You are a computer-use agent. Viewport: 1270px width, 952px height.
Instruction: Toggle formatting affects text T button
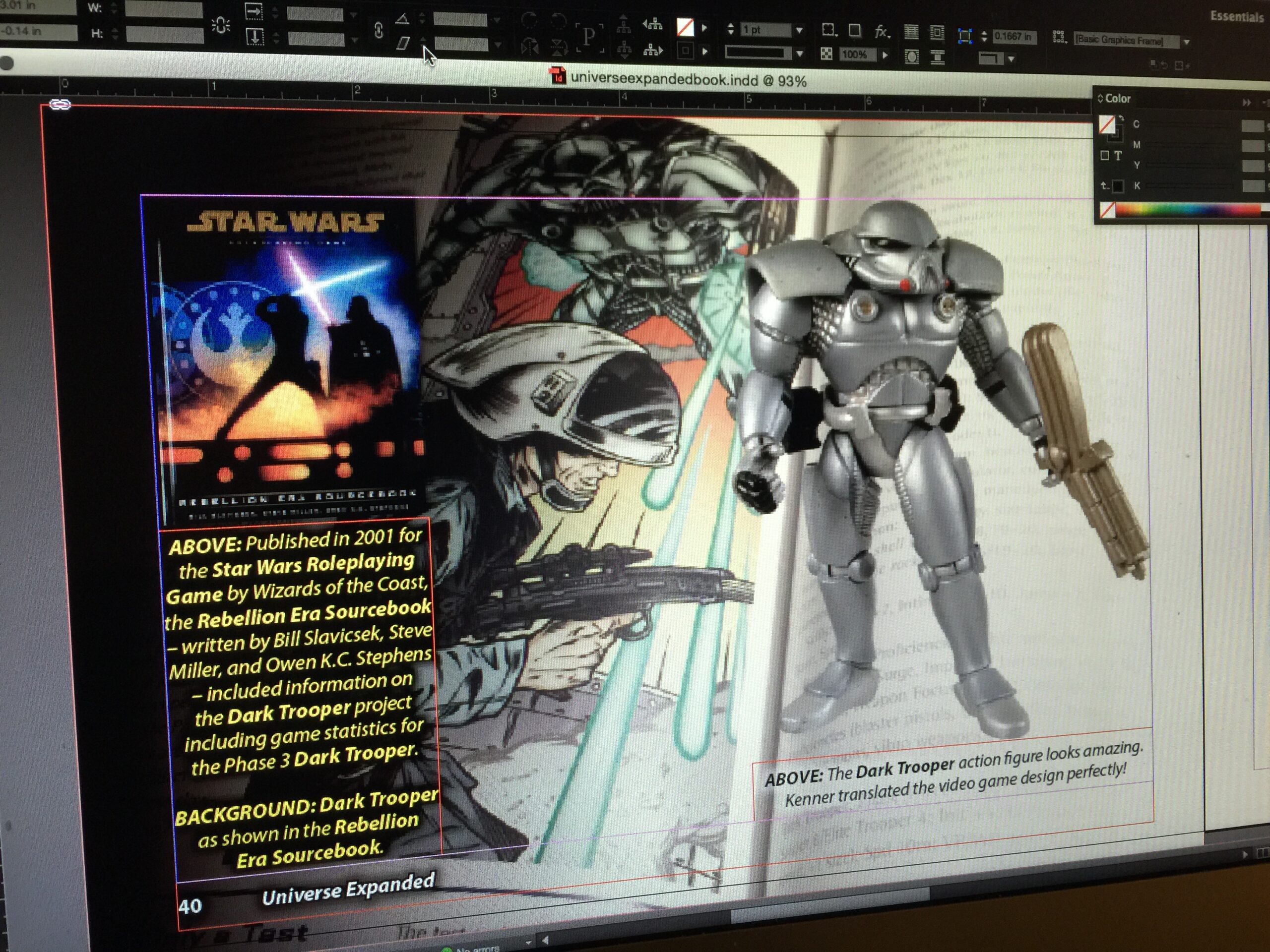click(x=1118, y=155)
